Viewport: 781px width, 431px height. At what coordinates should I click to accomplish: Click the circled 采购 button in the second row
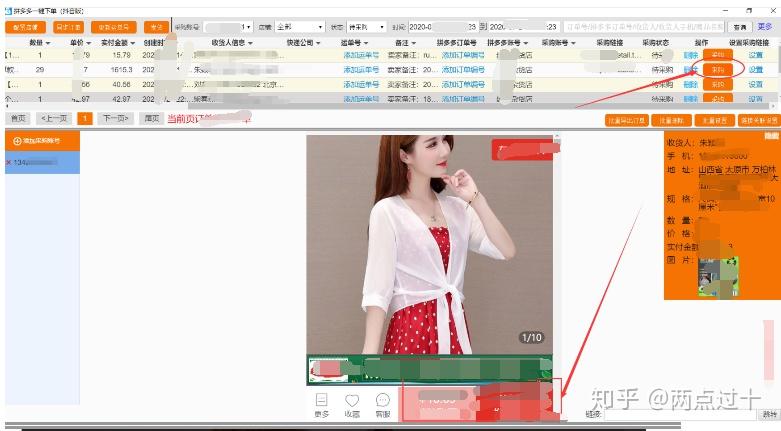click(718, 70)
